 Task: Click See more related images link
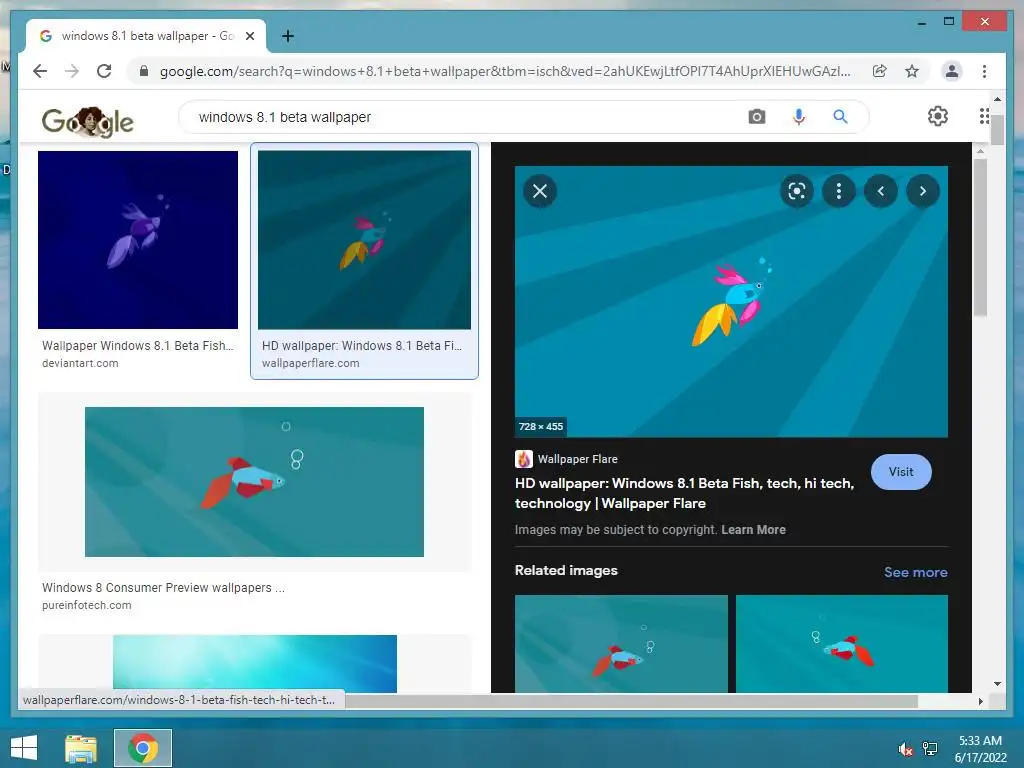click(916, 572)
